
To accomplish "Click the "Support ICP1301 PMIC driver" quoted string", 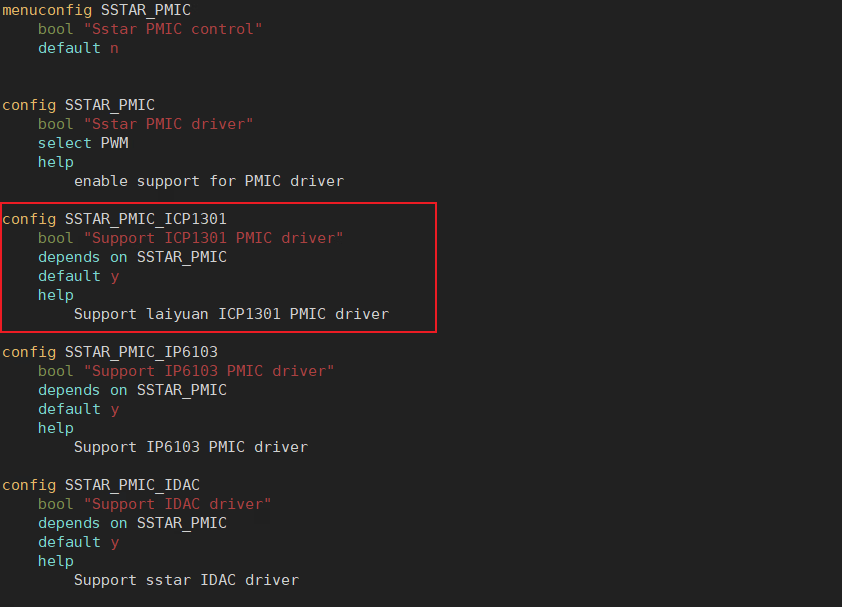I will [x=213, y=238].
